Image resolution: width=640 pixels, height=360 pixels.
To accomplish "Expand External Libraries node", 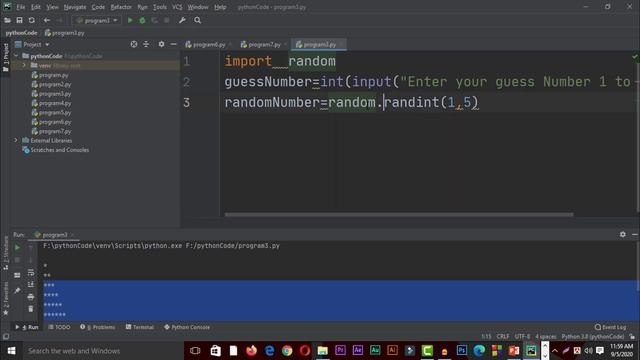I will (x=16, y=140).
